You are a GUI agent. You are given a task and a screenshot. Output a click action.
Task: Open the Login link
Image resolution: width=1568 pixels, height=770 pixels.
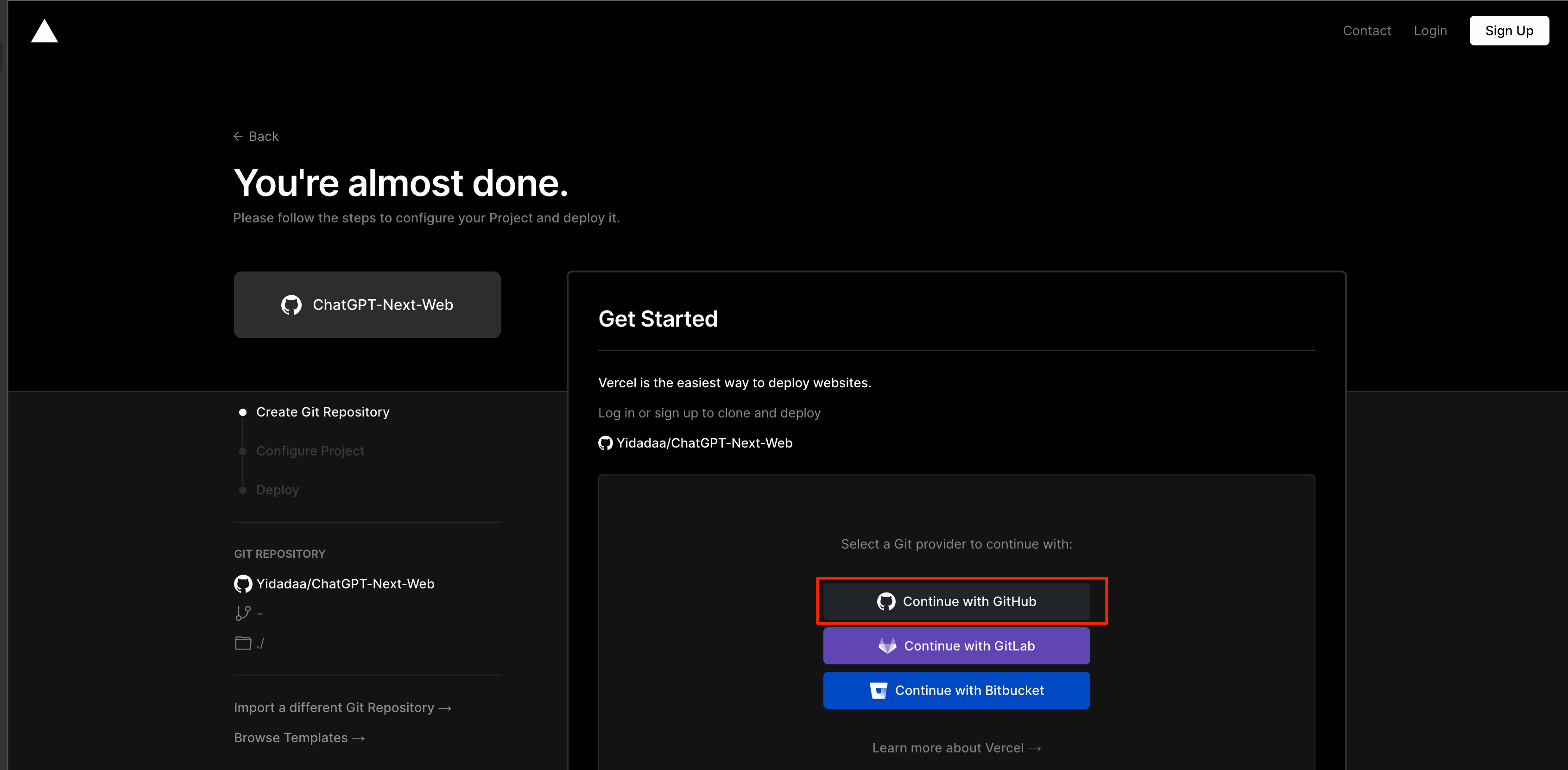point(1430,31)
